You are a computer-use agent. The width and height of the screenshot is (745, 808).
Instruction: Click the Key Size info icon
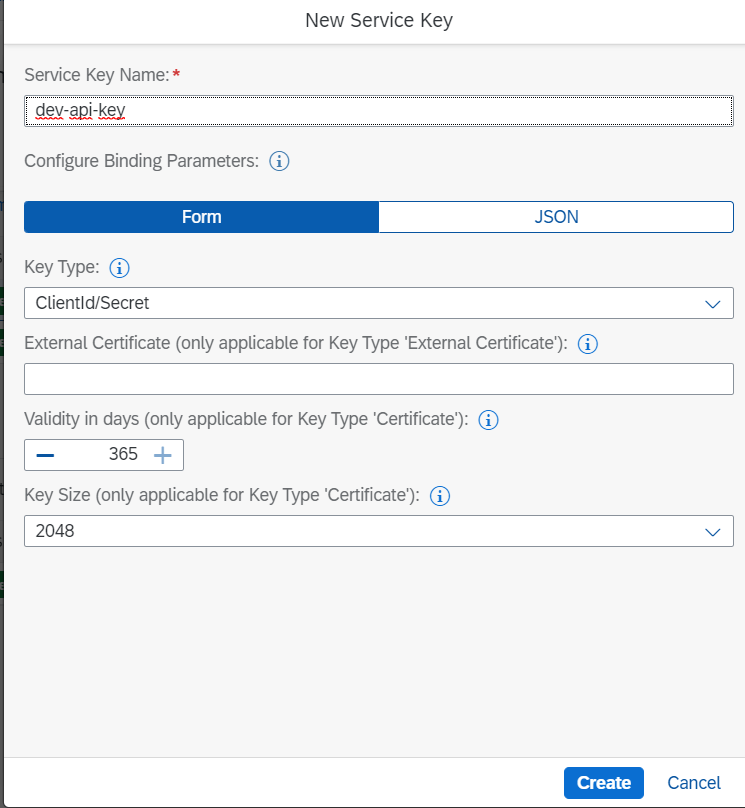point(440,496)
